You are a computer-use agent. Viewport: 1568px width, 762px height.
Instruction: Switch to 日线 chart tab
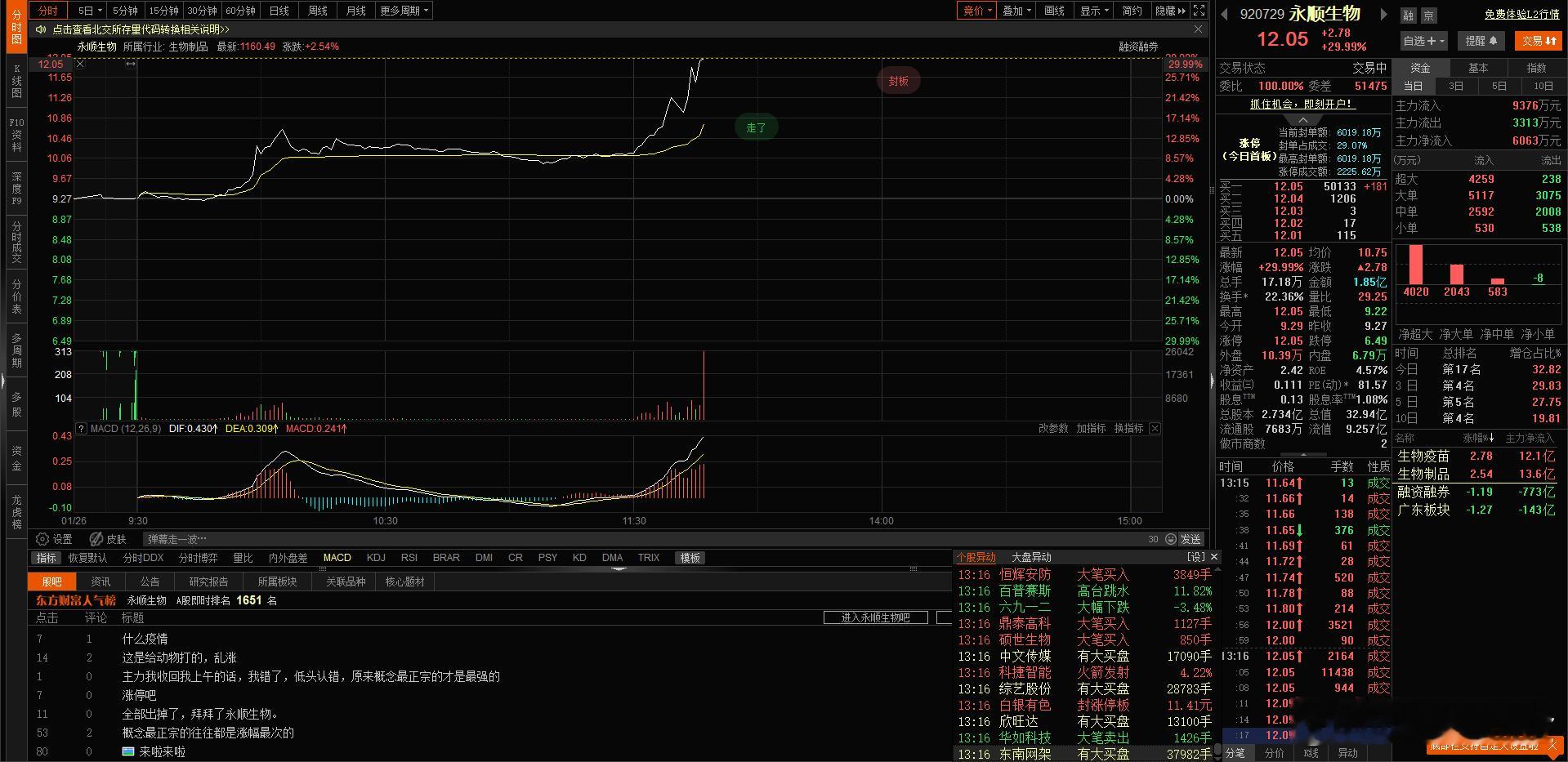tap(279, 11)
